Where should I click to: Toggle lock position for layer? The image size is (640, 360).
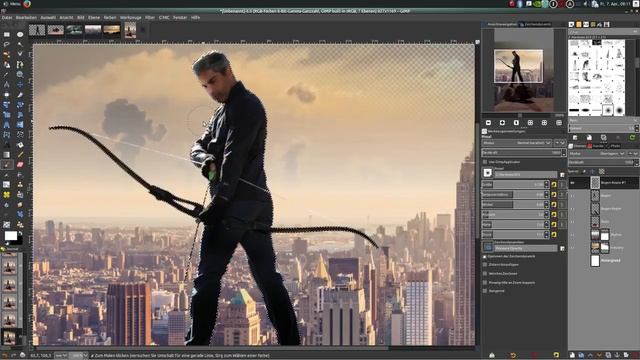[592, 172]
